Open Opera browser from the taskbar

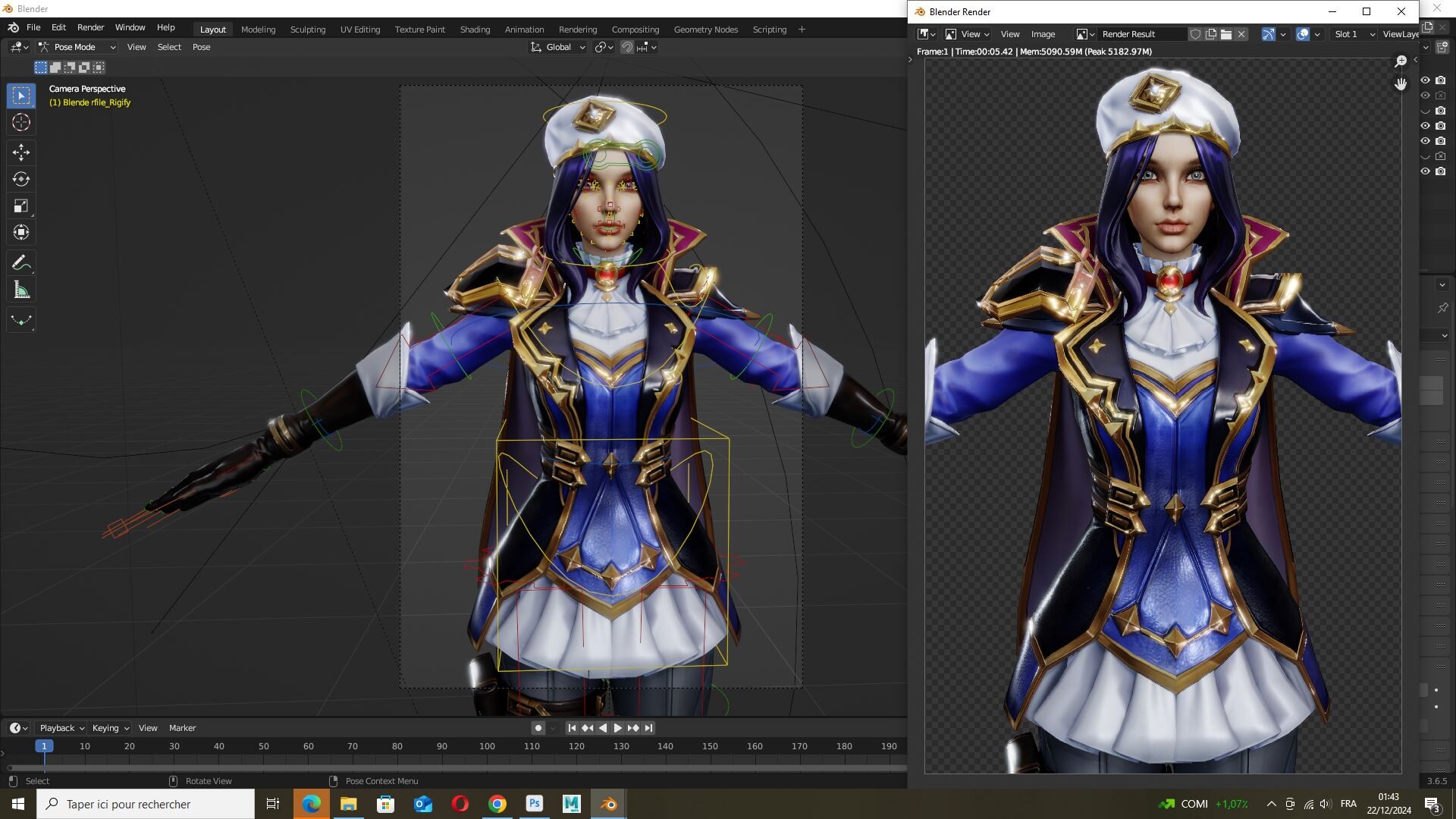[460, 804]
